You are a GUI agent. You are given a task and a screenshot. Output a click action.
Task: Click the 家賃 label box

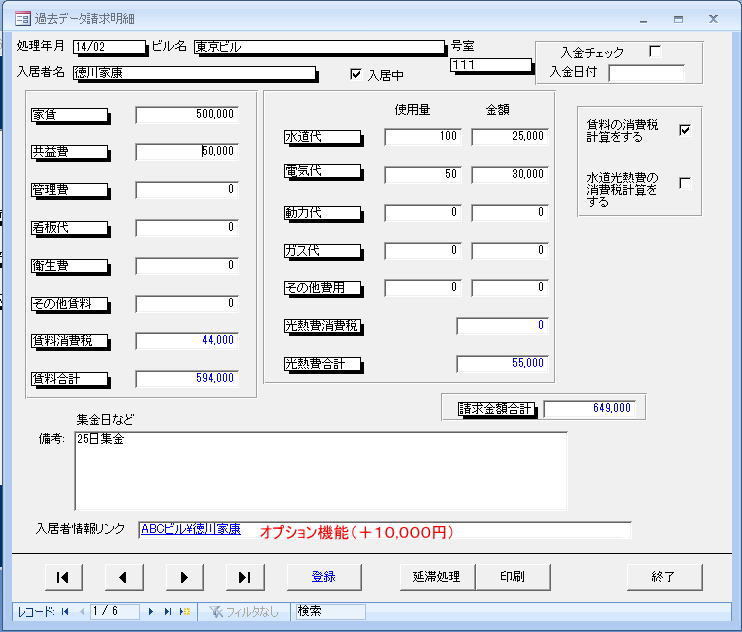(69, 115)
